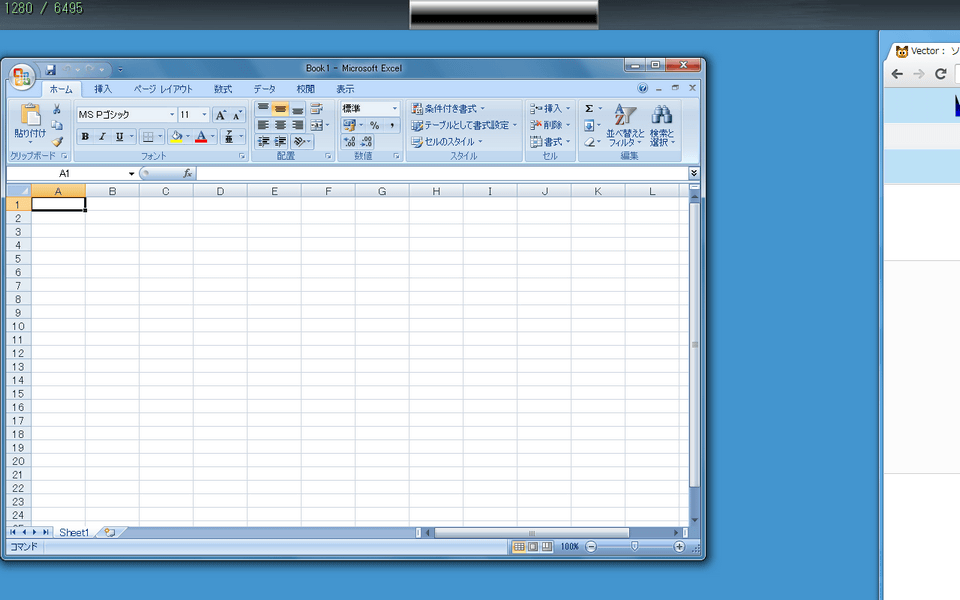
Task: Expand the formula bar with the chevron
Action: pos(694,173)
